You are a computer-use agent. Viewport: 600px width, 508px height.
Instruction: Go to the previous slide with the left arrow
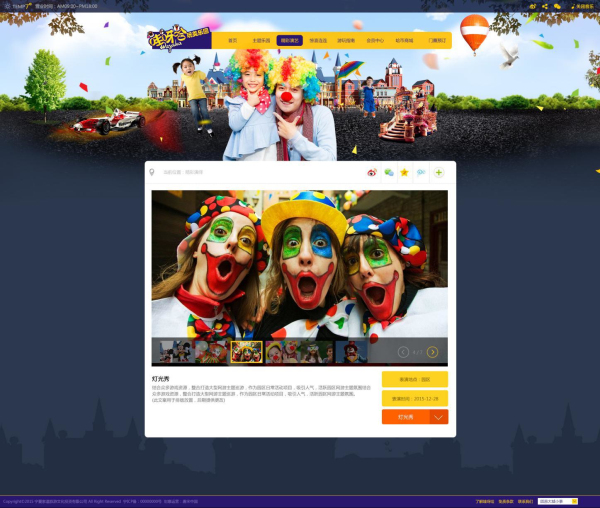[404, 352]
